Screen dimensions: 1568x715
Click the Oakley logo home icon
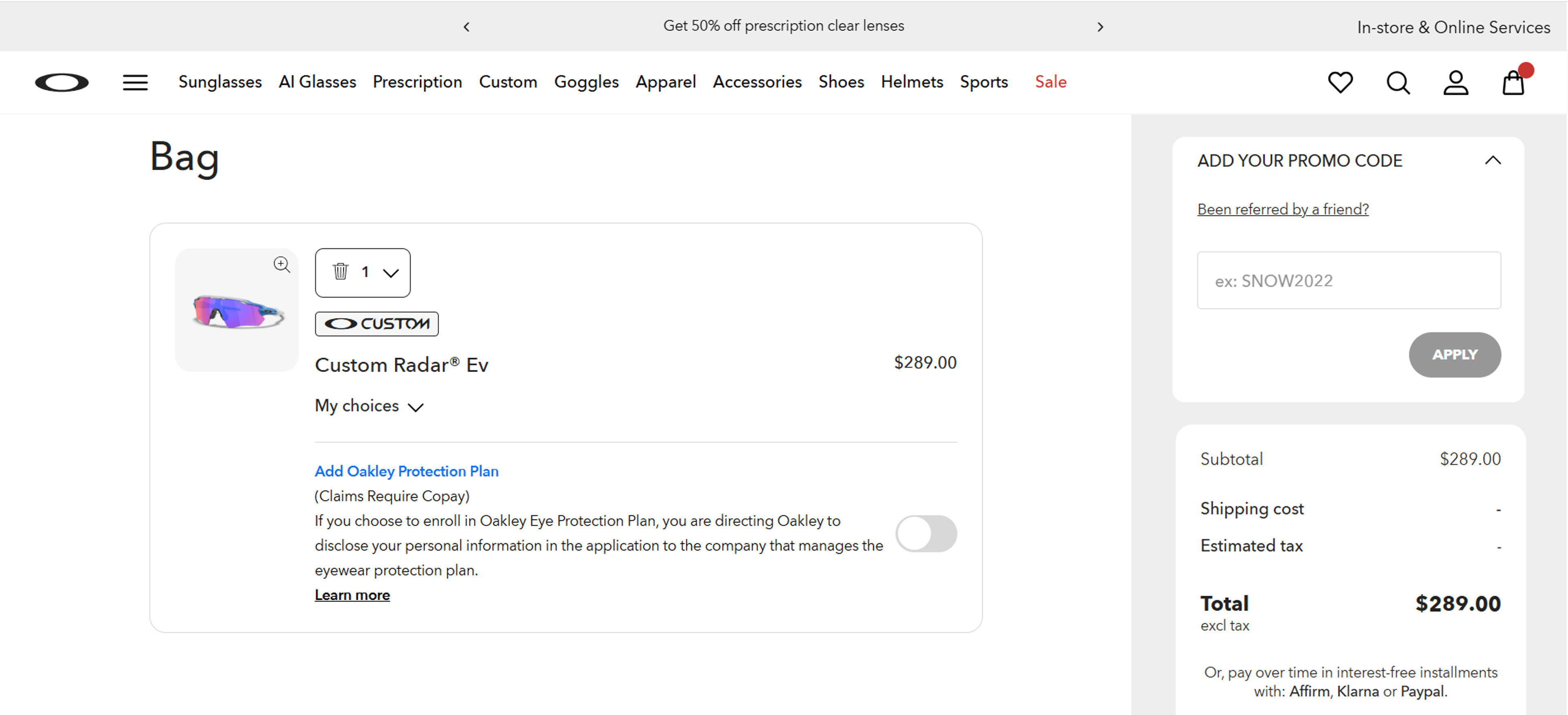(62, 82)
